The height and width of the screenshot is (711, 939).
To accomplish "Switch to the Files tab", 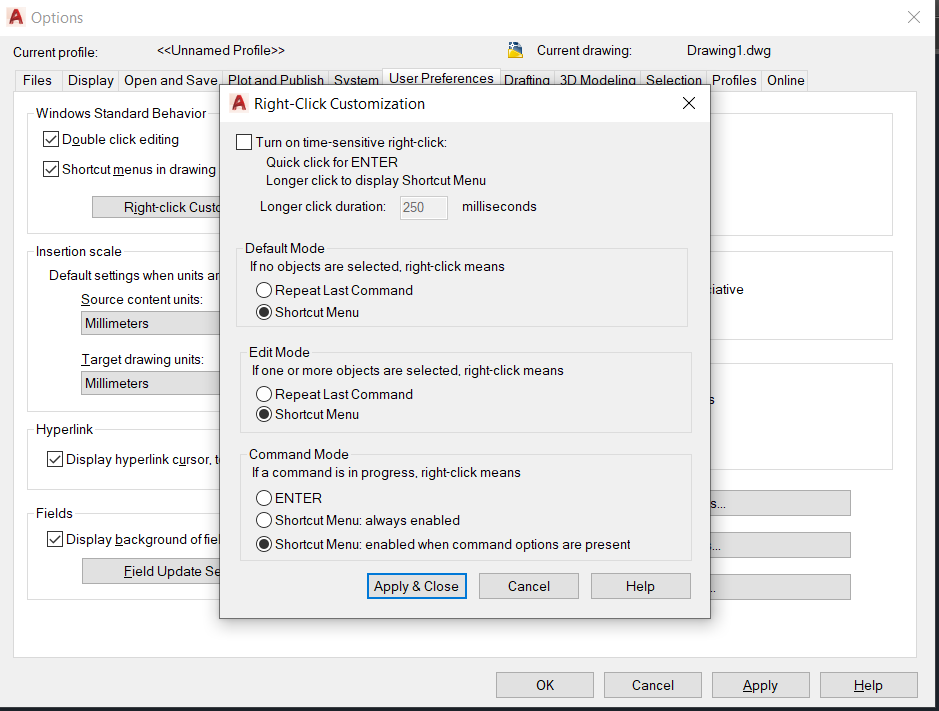I will tap(37, 80).
